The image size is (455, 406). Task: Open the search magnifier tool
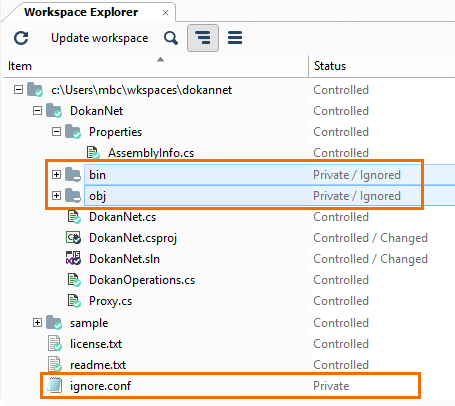pos(171,38)
